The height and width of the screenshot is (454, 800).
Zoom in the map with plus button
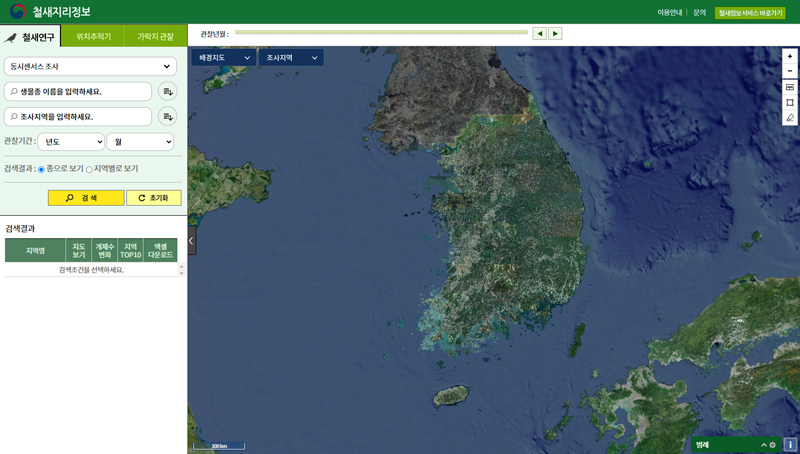pyautogui.click(x=790, y=56)
